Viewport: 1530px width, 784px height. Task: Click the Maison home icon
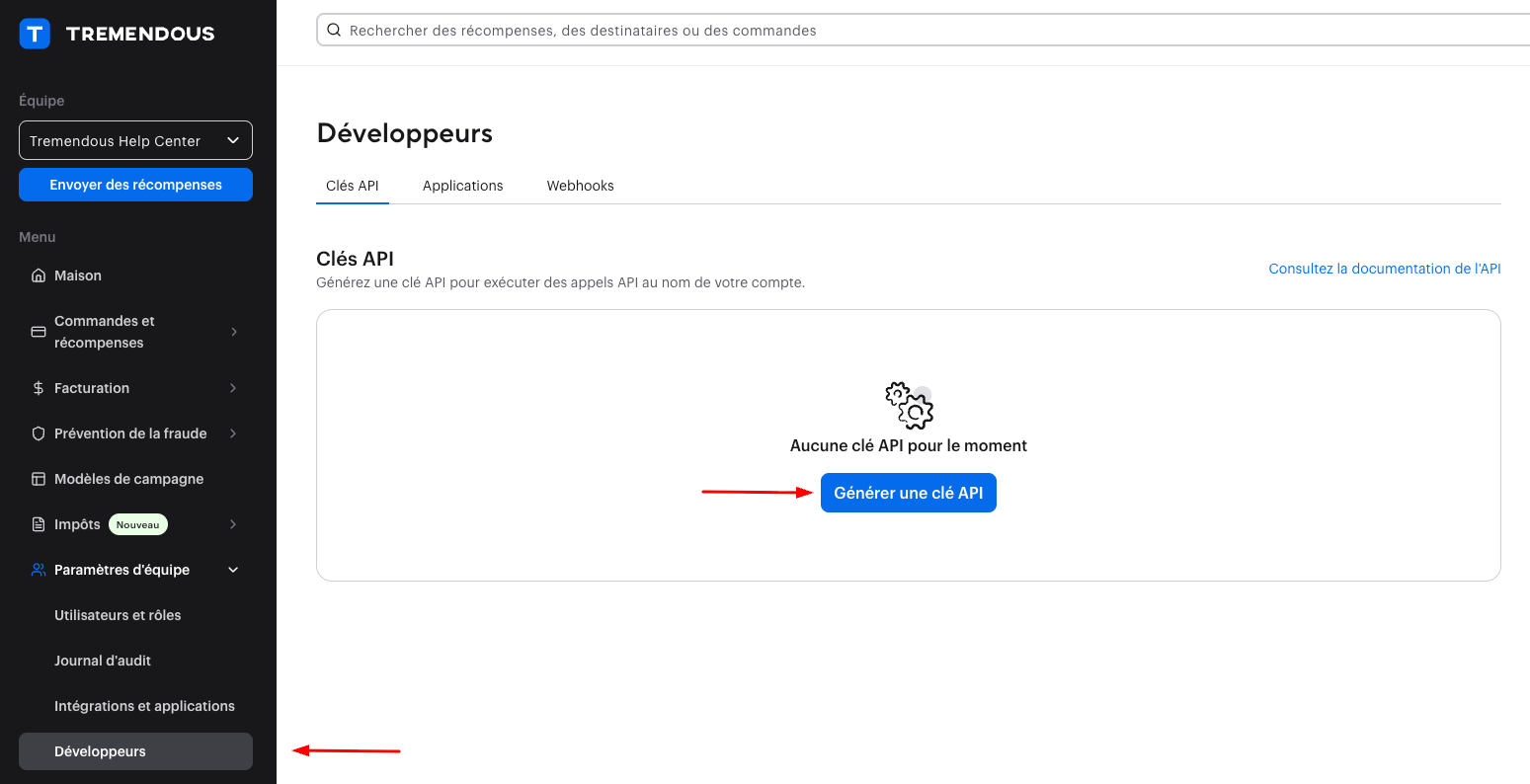click(39, 275)
